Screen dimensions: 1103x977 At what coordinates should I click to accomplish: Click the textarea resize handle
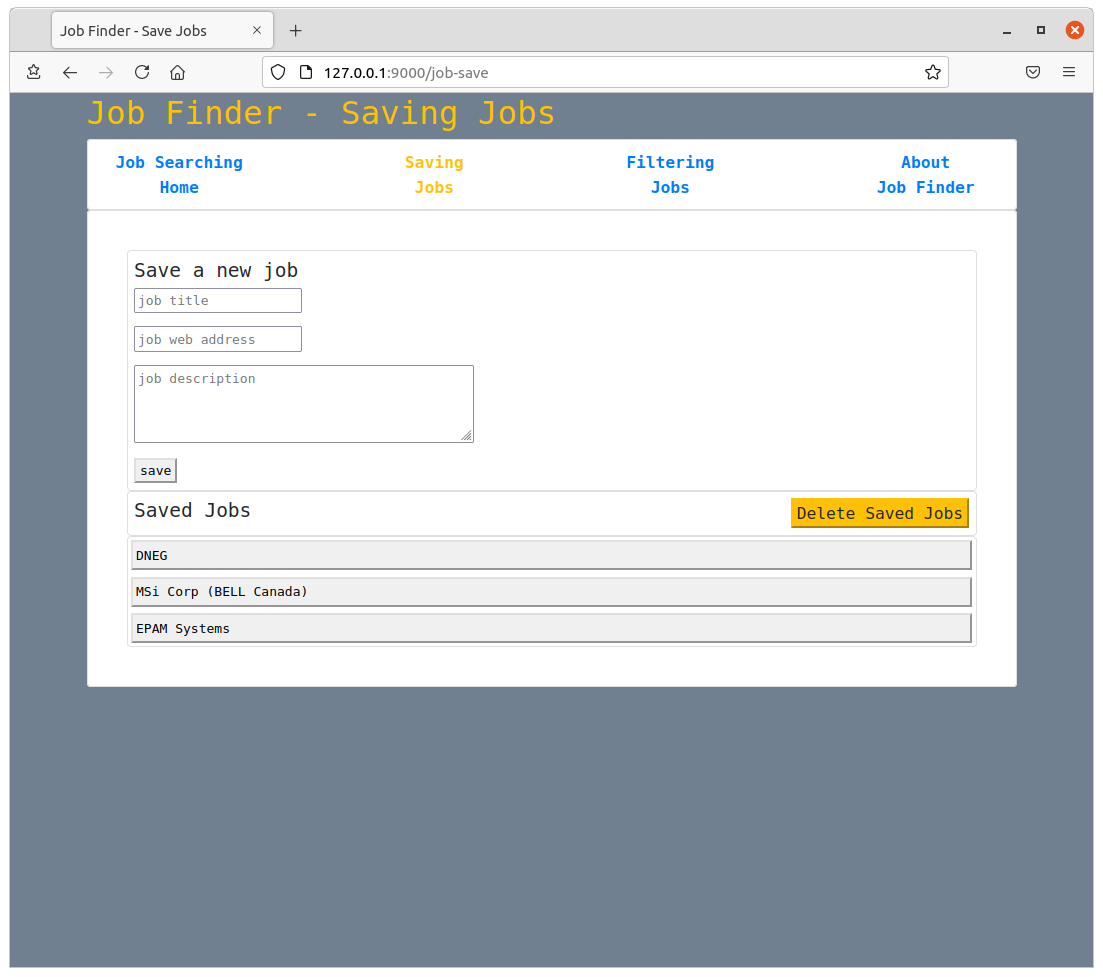[466, 436]
